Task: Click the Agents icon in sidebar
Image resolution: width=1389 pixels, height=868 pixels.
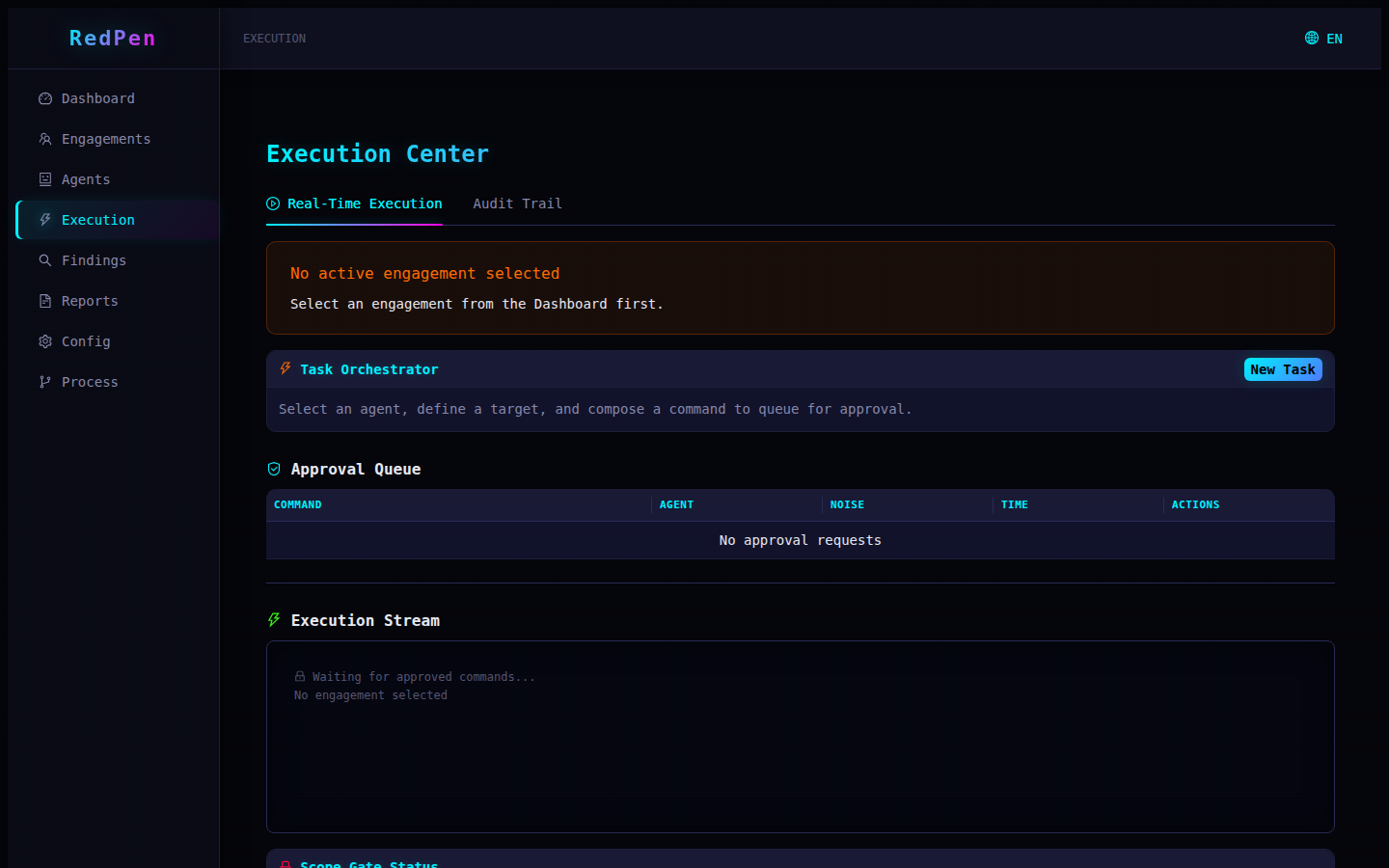Action: pos(45,179)
